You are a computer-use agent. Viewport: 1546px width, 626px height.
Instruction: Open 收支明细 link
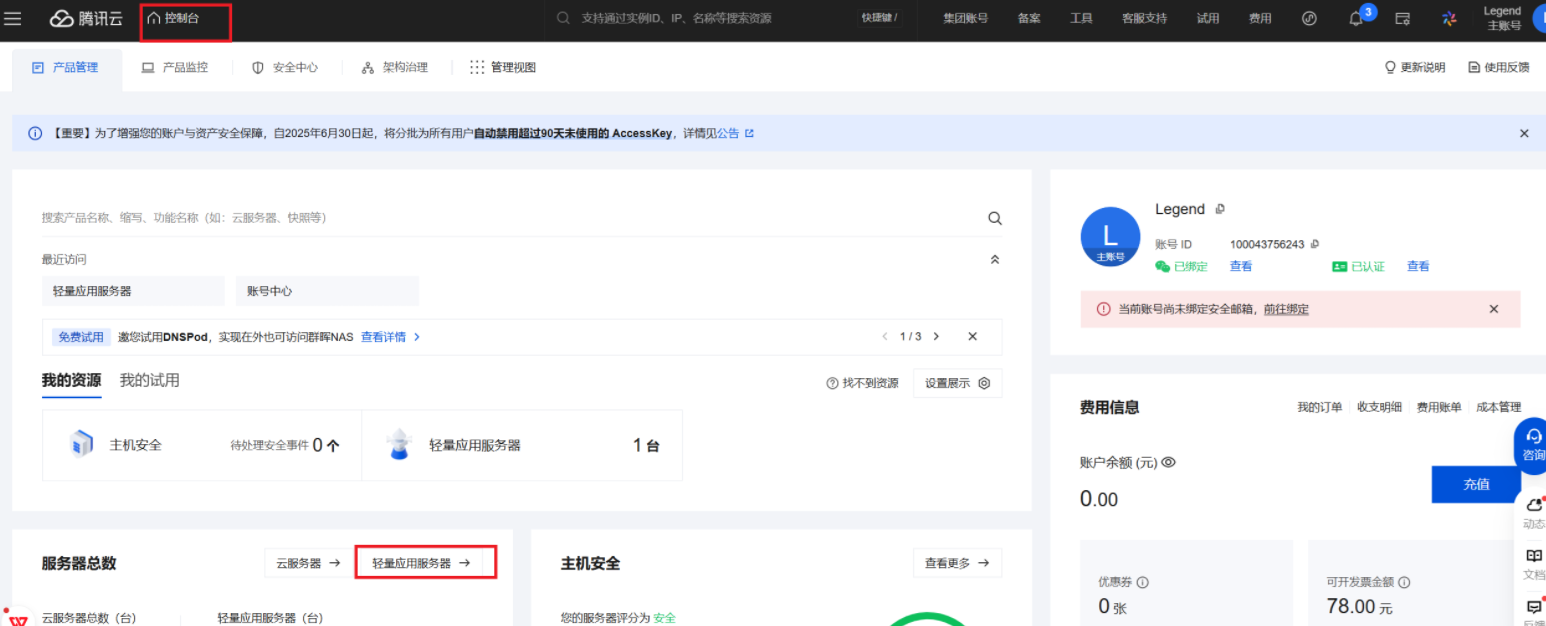(1379, 407)
